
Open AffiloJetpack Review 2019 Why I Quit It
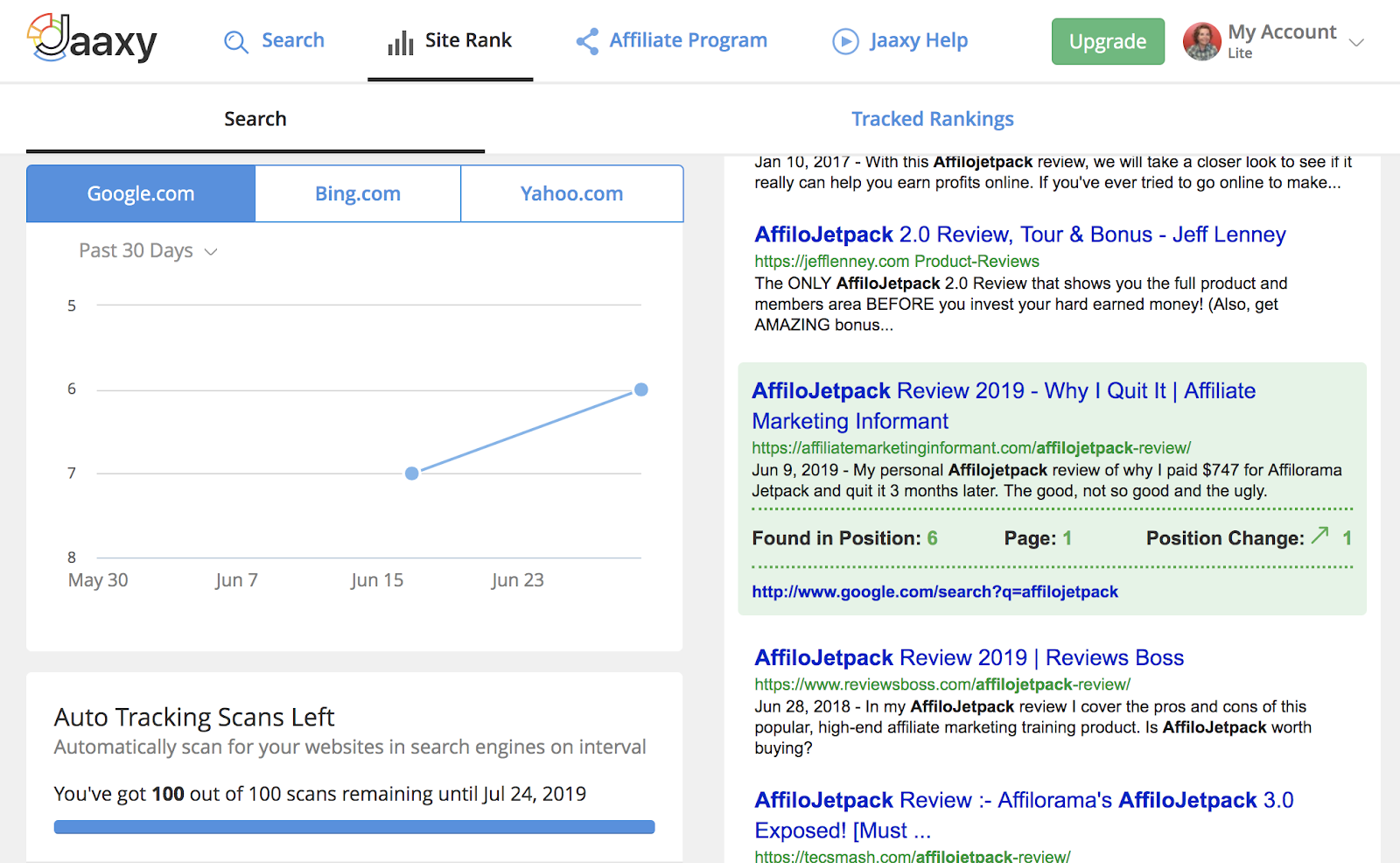tap(1004, 406)
